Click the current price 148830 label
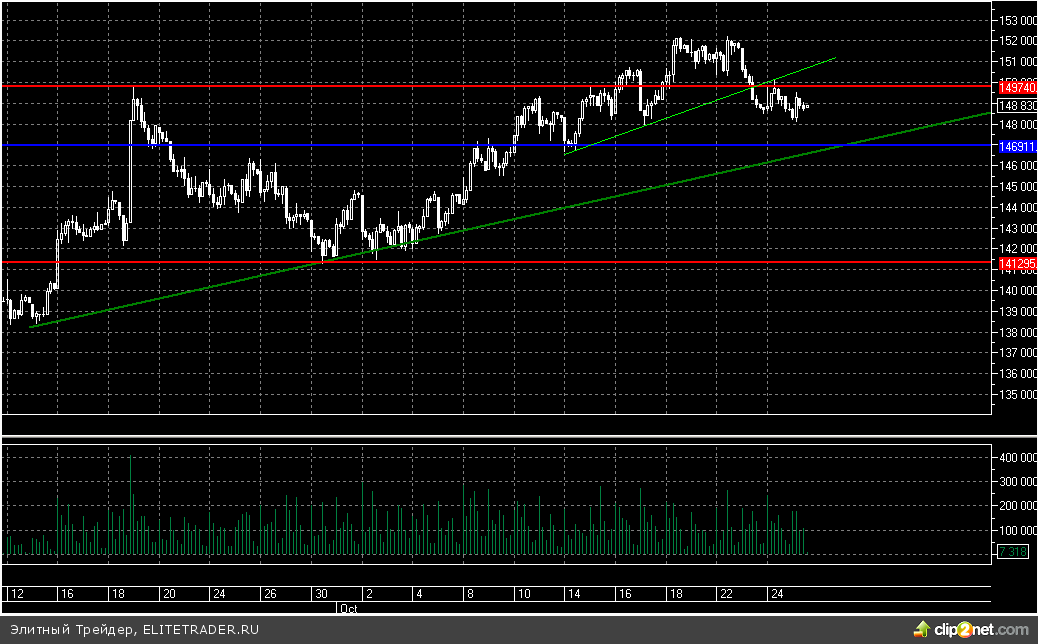Viewport: 1038px width, 644px height. 1017,106
